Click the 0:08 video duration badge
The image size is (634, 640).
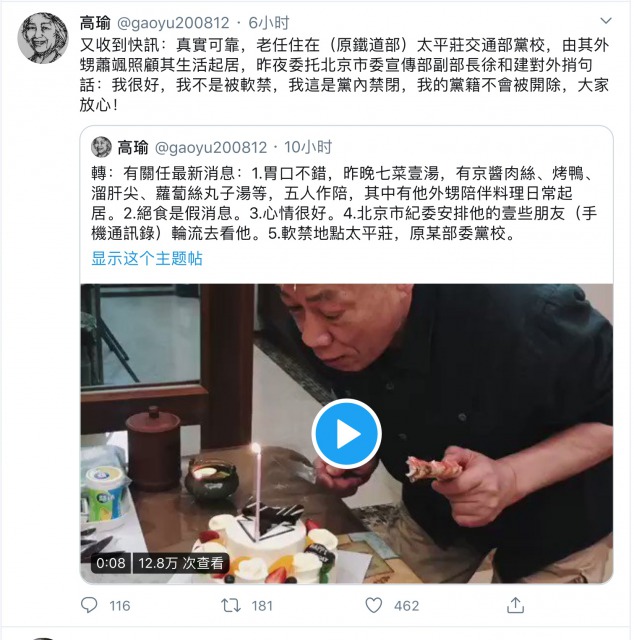(111, 563)
